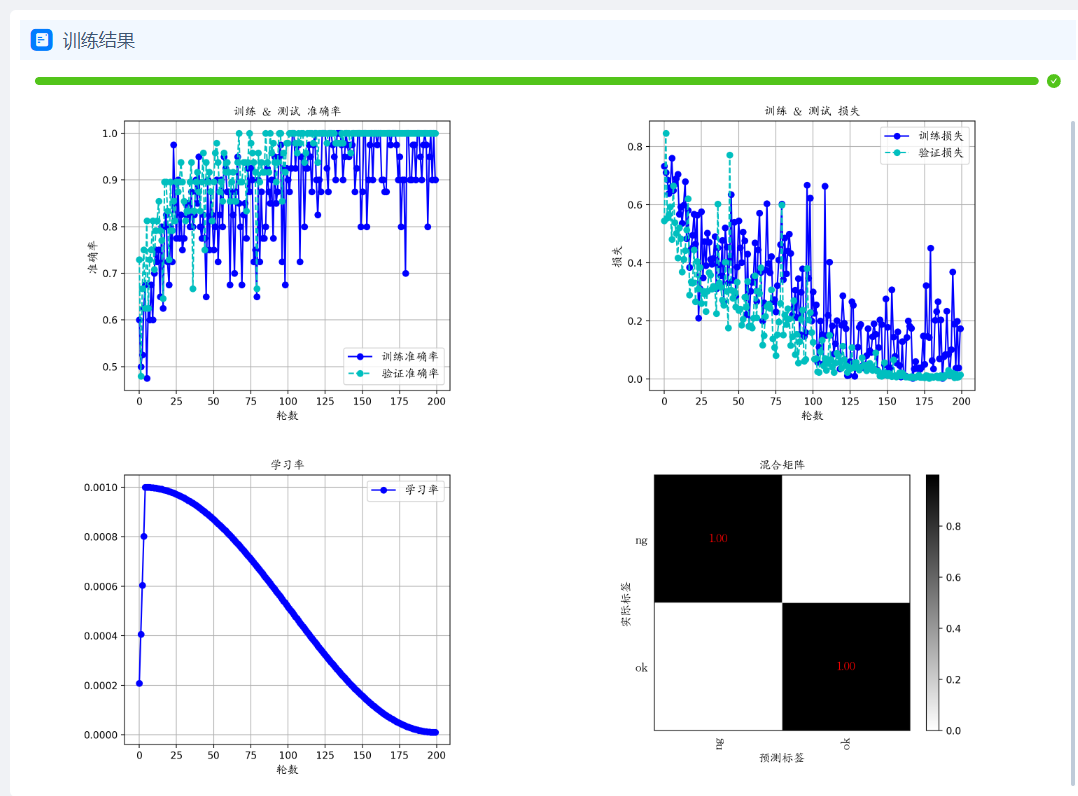Screen dimensions: 1078x796
Task: Click the ok-ok black matrix cell
Action: 846,666
